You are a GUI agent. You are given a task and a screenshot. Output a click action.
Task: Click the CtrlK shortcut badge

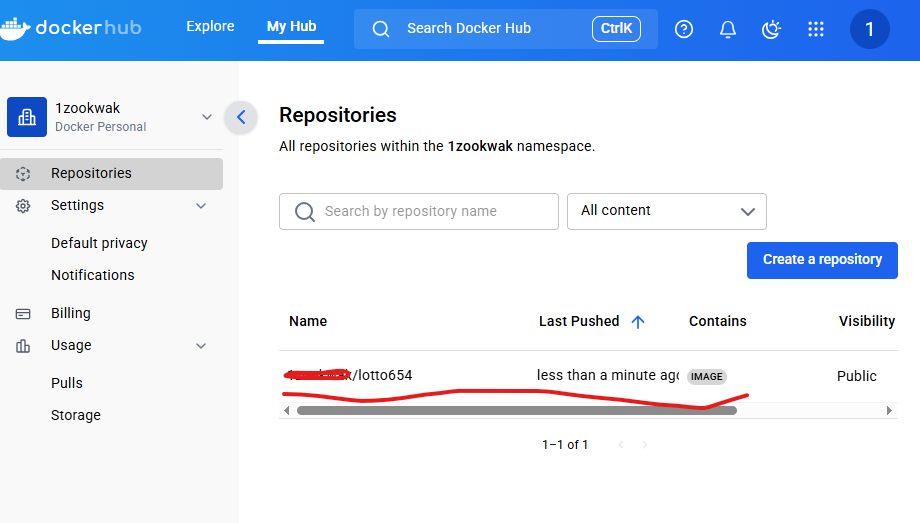(x=616, y=29)
